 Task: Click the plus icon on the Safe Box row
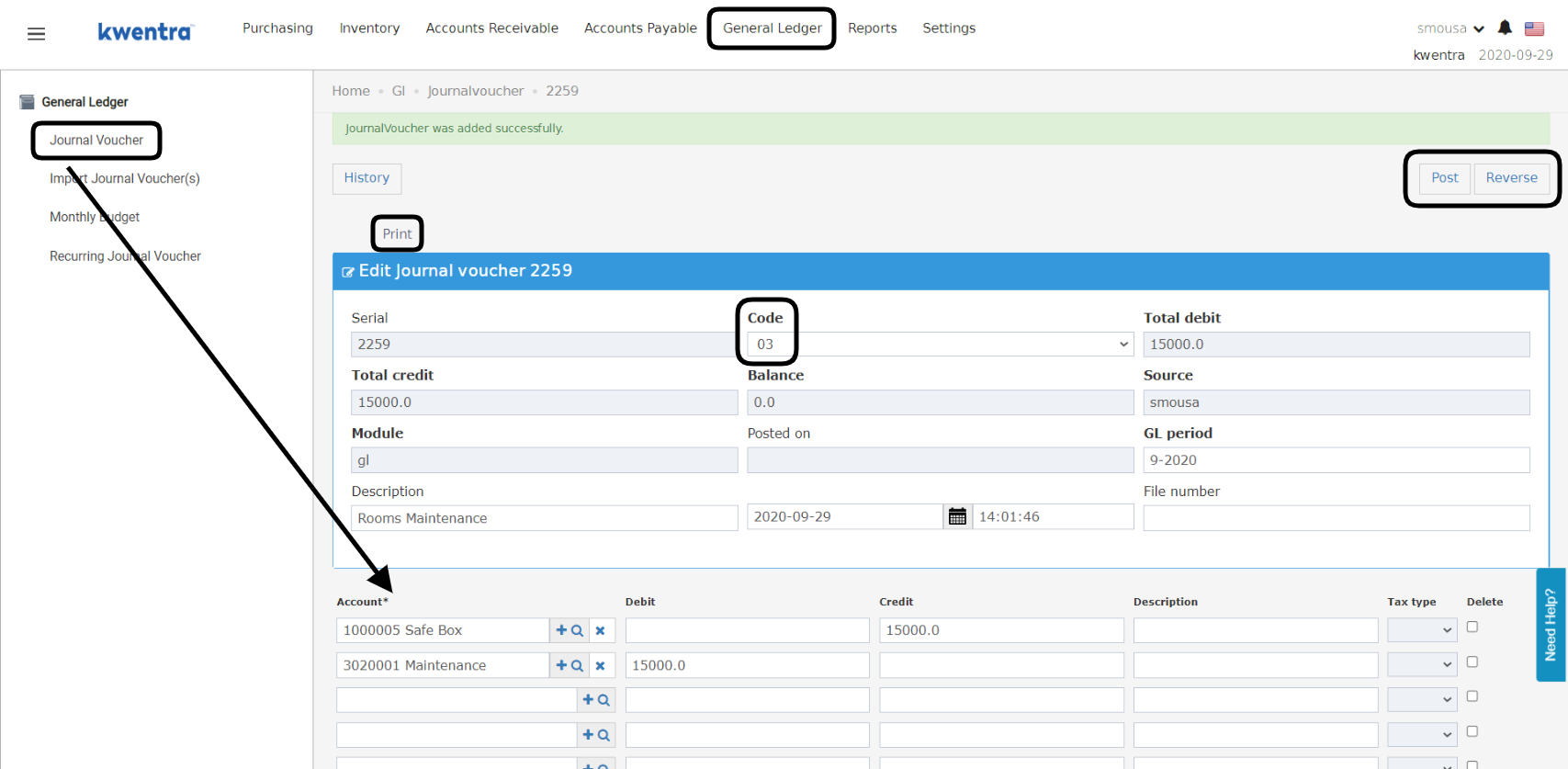[561, 630]
